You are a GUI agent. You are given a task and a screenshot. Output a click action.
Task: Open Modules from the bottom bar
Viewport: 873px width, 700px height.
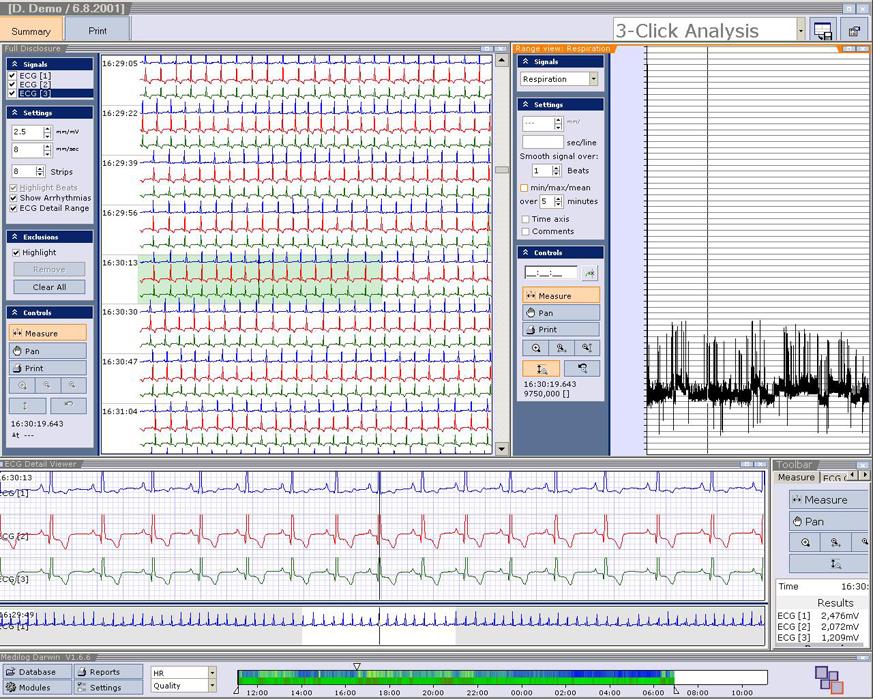[36, 687]
